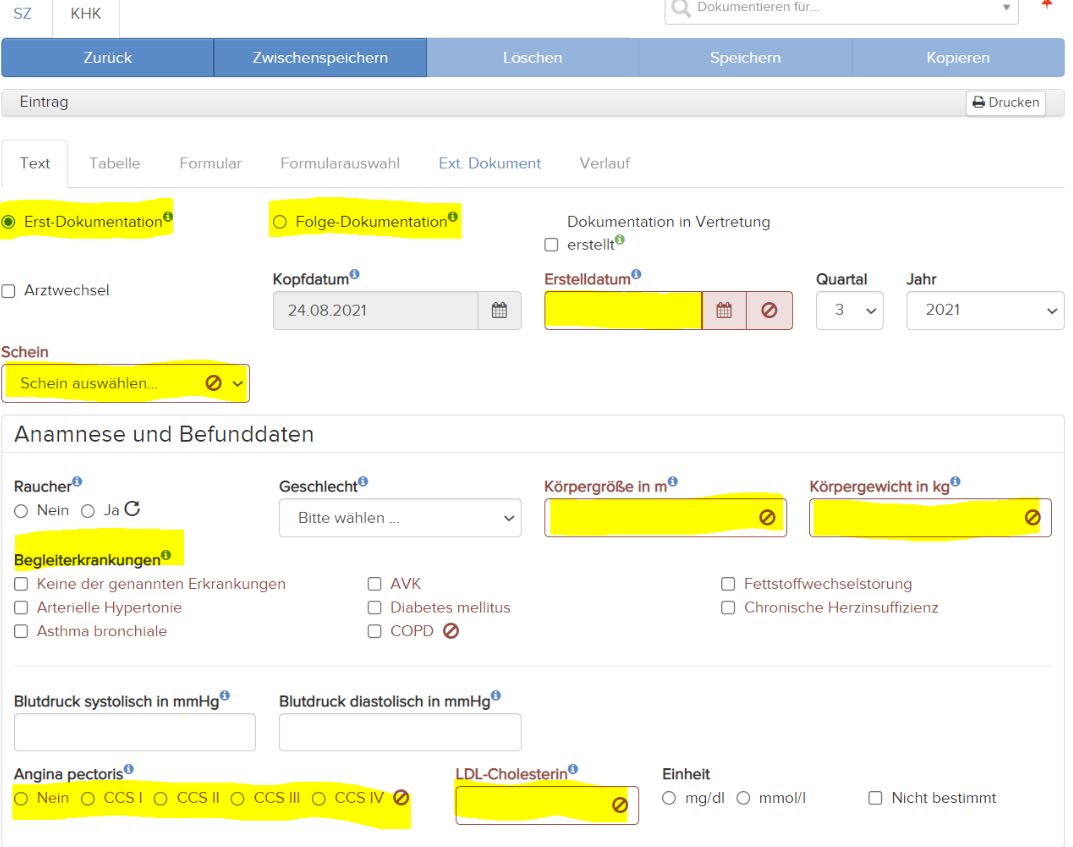Open the calendar picker next to Kopfdatum

click(x=499, y=310)
